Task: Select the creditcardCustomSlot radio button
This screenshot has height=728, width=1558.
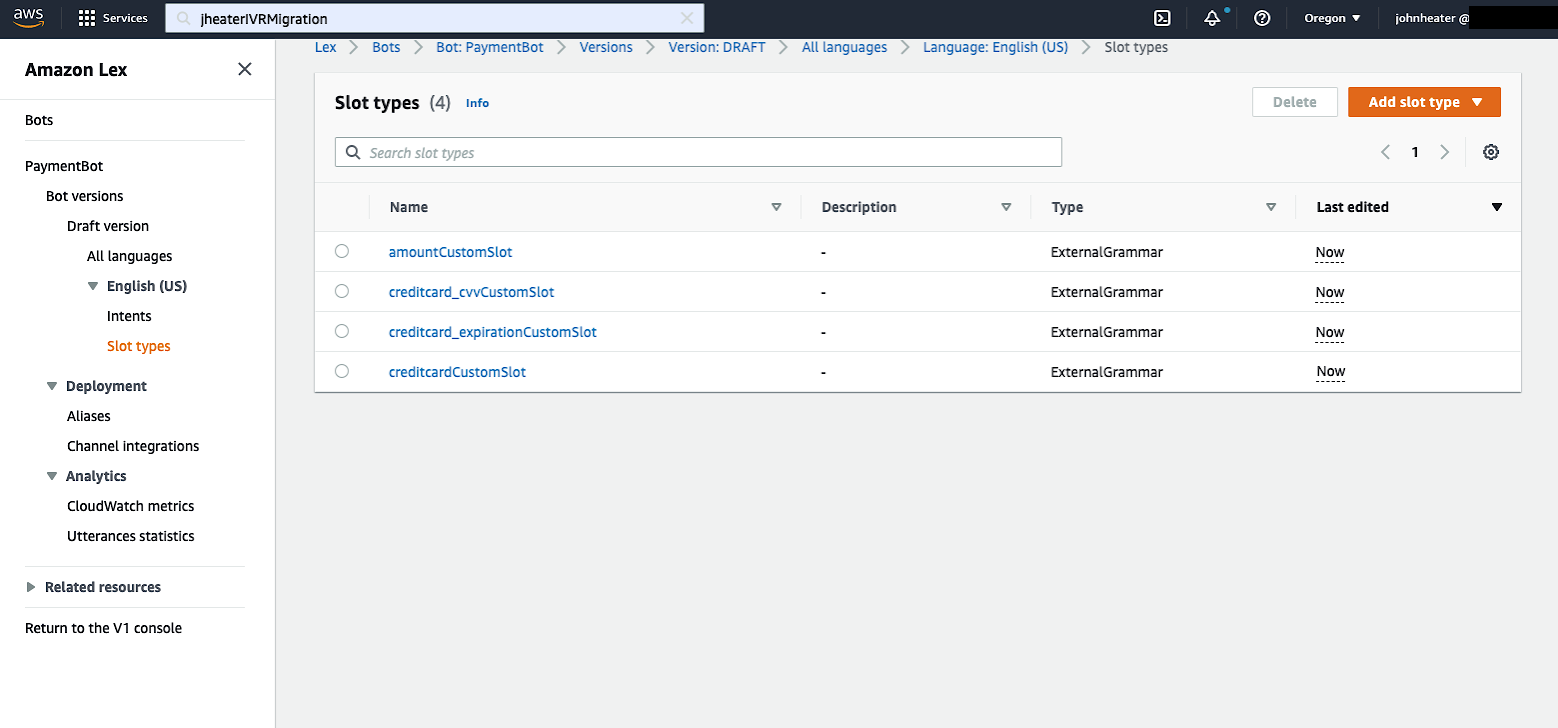Action: tap(342, 371)
